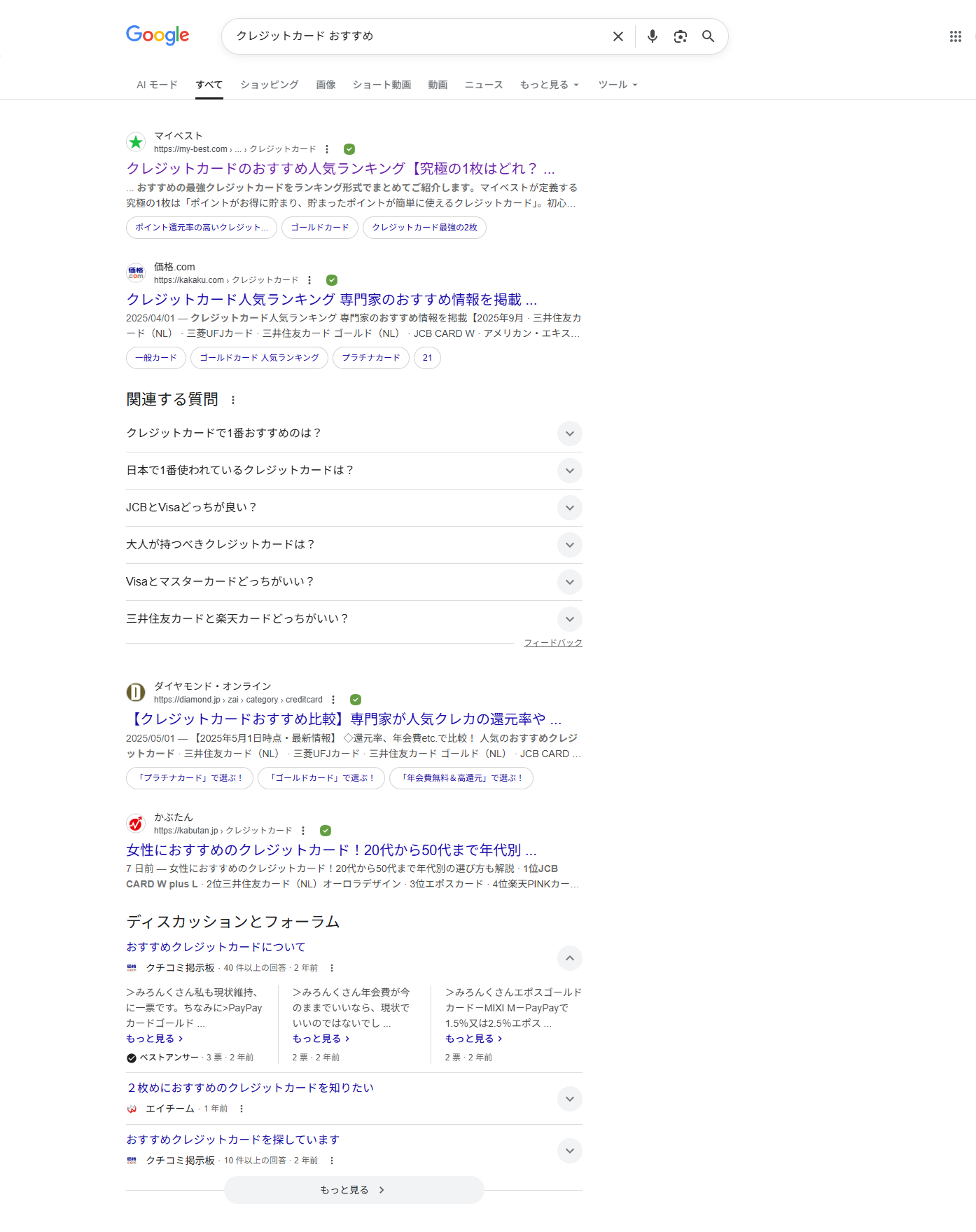The width and height of the screenshot is (976, 1232).
Task: Collapse the おすすめクレジットカードについて discussion
Action: [570, 958]
